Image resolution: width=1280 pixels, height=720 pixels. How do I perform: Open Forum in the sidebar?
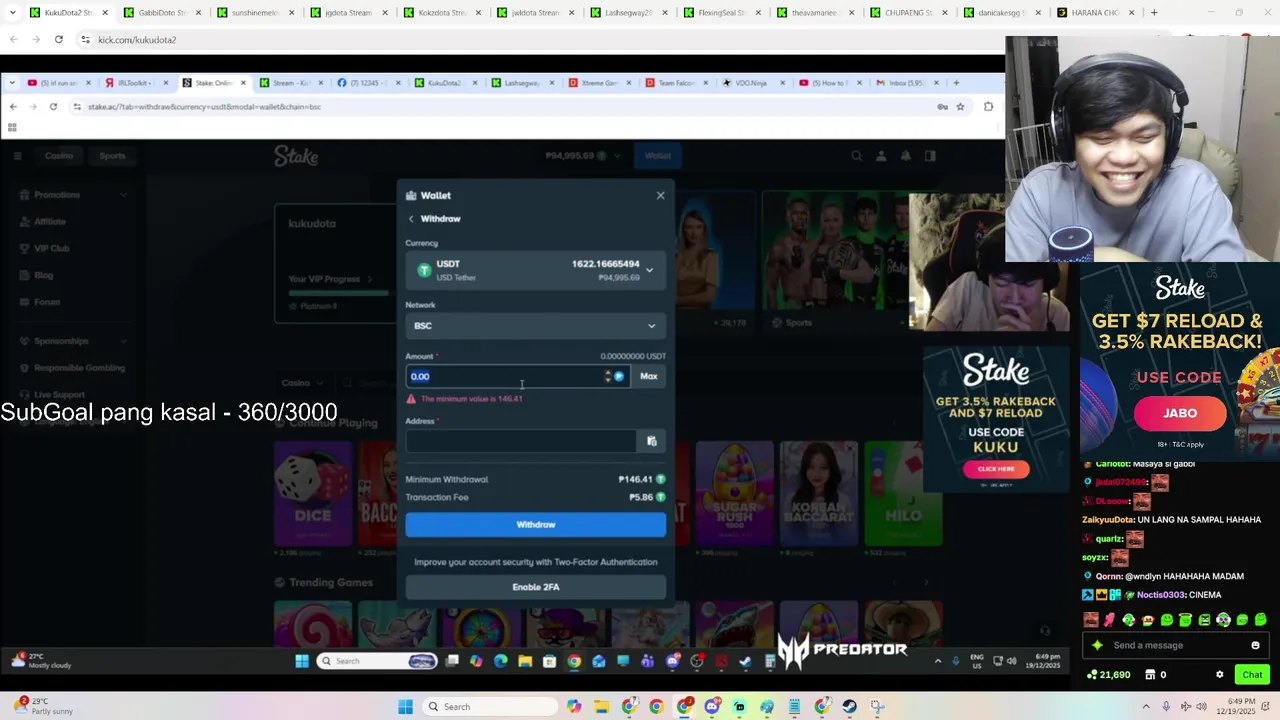click(75, 302)
